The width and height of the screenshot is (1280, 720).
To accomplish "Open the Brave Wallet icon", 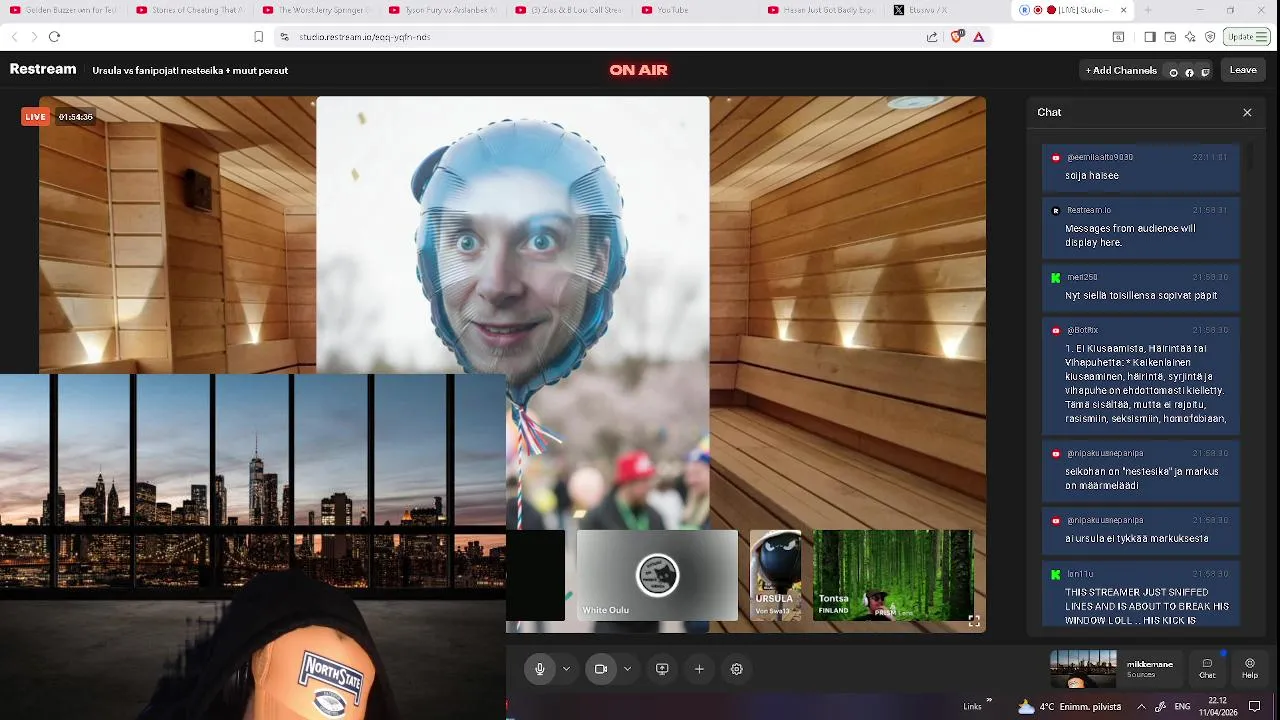I will [1170, 37].
